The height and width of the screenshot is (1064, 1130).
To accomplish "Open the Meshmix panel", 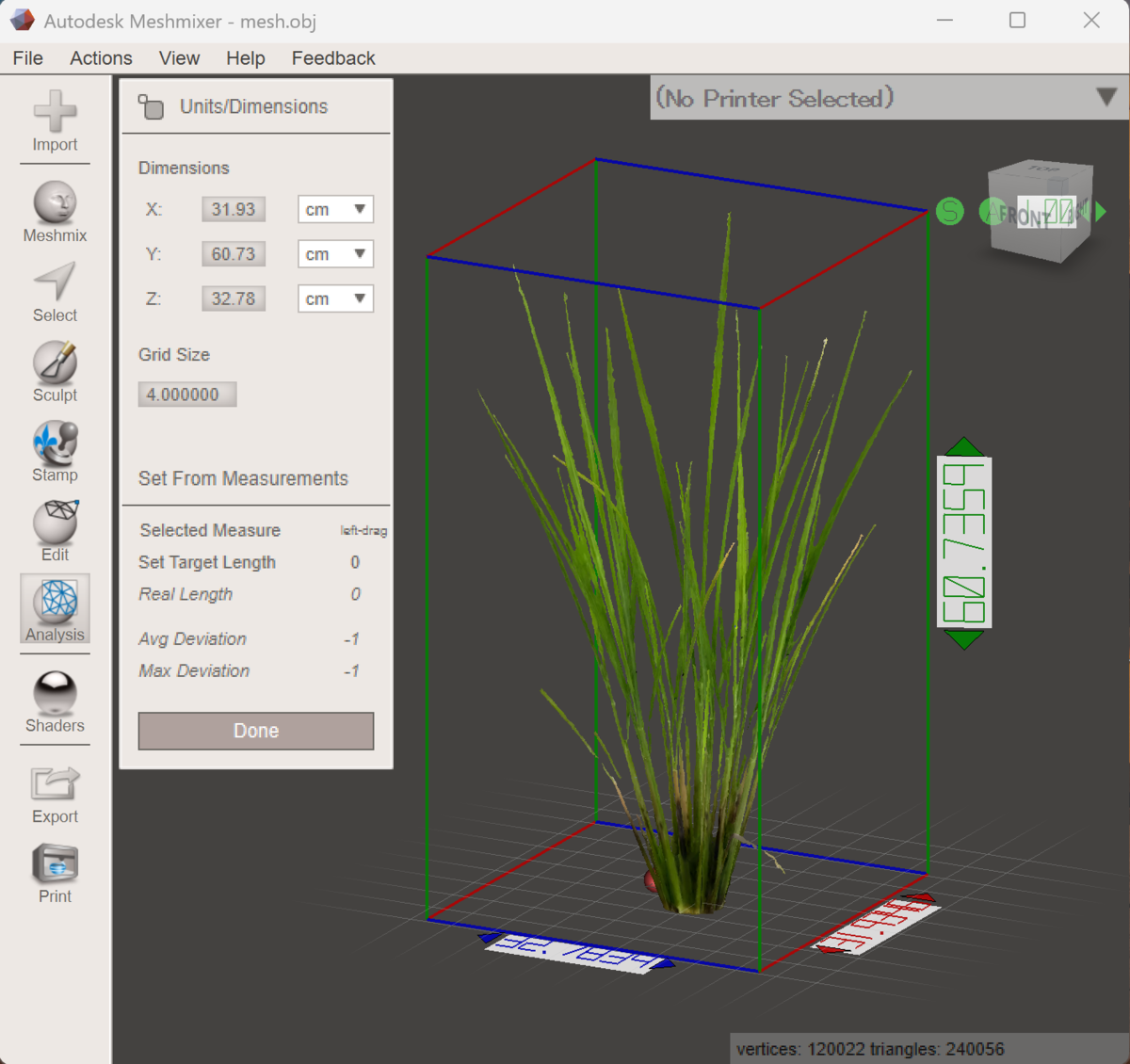I will coord(55,212).
